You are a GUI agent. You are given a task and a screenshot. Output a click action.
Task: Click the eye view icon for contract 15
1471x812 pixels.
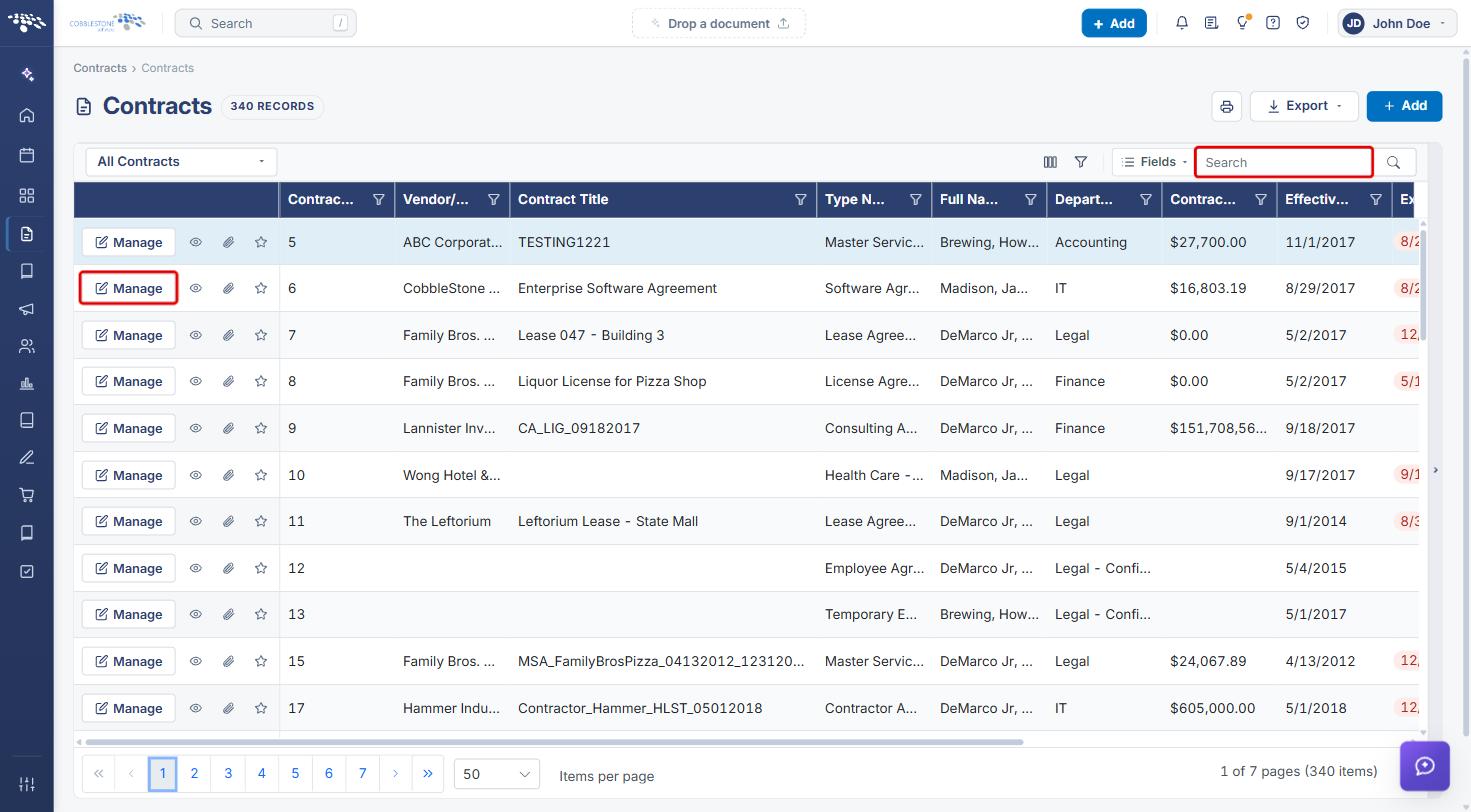point(196,661)
